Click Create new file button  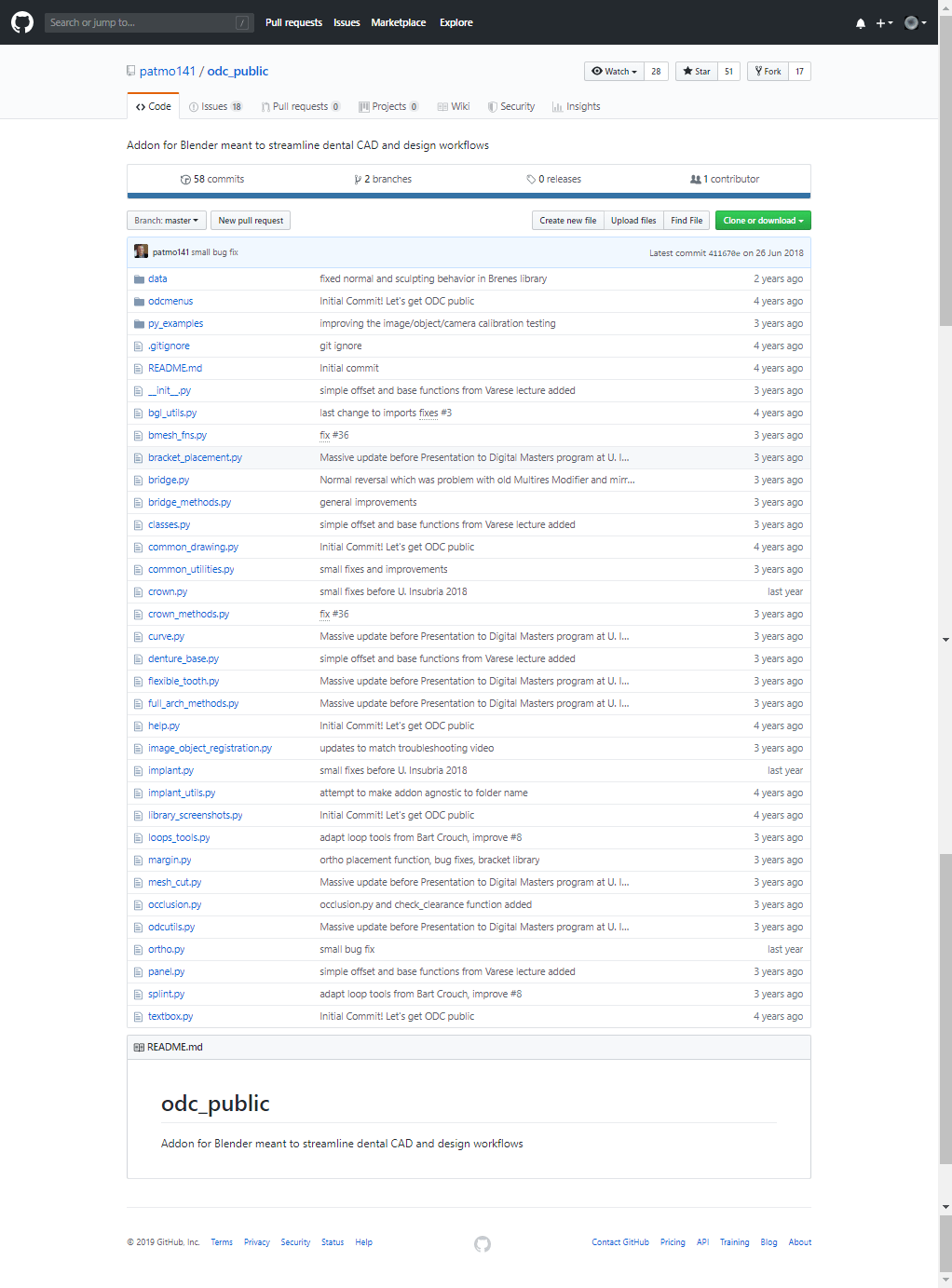click(567, 221)
